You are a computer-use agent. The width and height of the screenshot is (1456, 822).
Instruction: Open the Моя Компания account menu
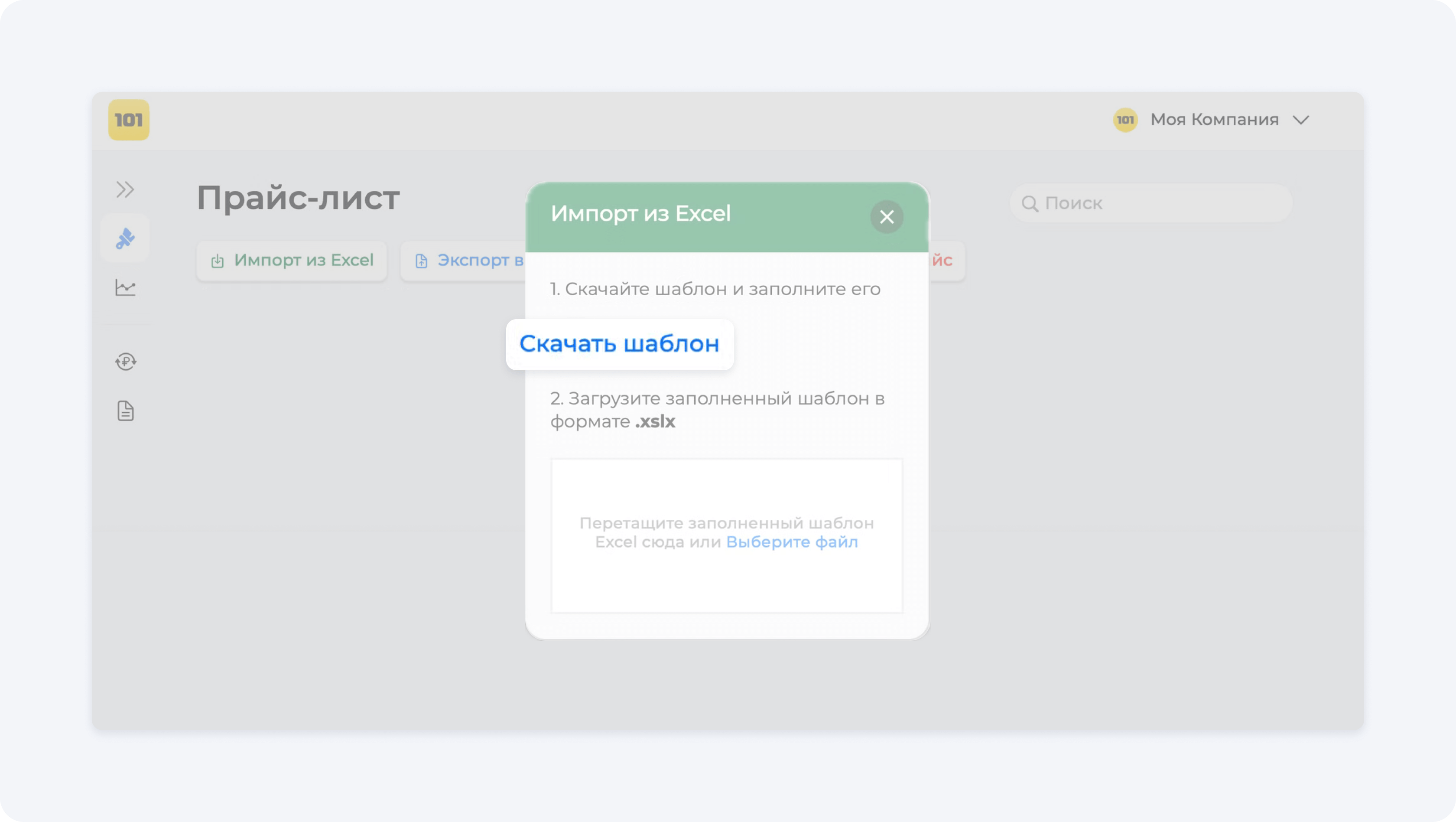pos(1214,120)
